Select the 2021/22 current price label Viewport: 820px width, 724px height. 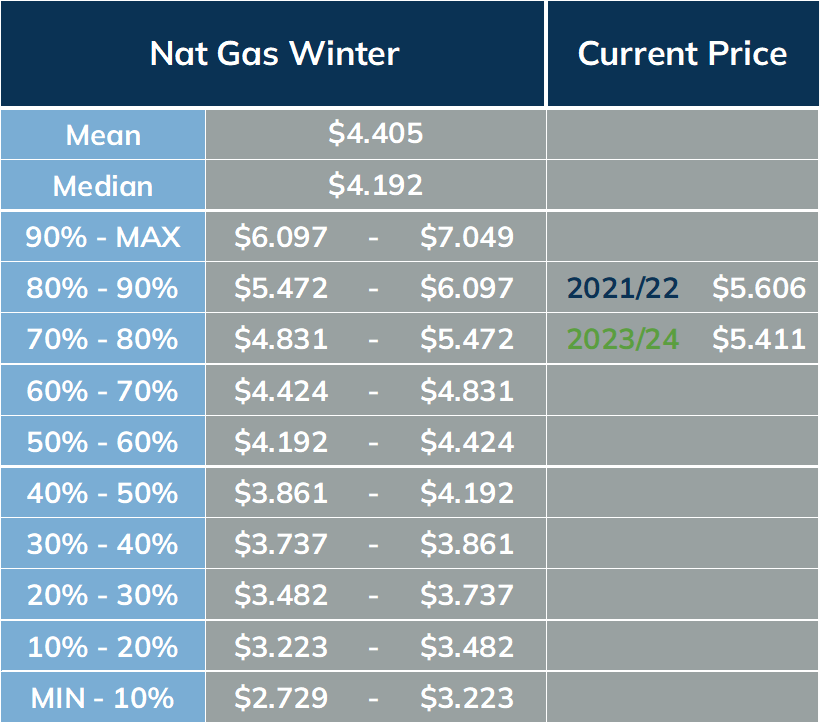623,288
